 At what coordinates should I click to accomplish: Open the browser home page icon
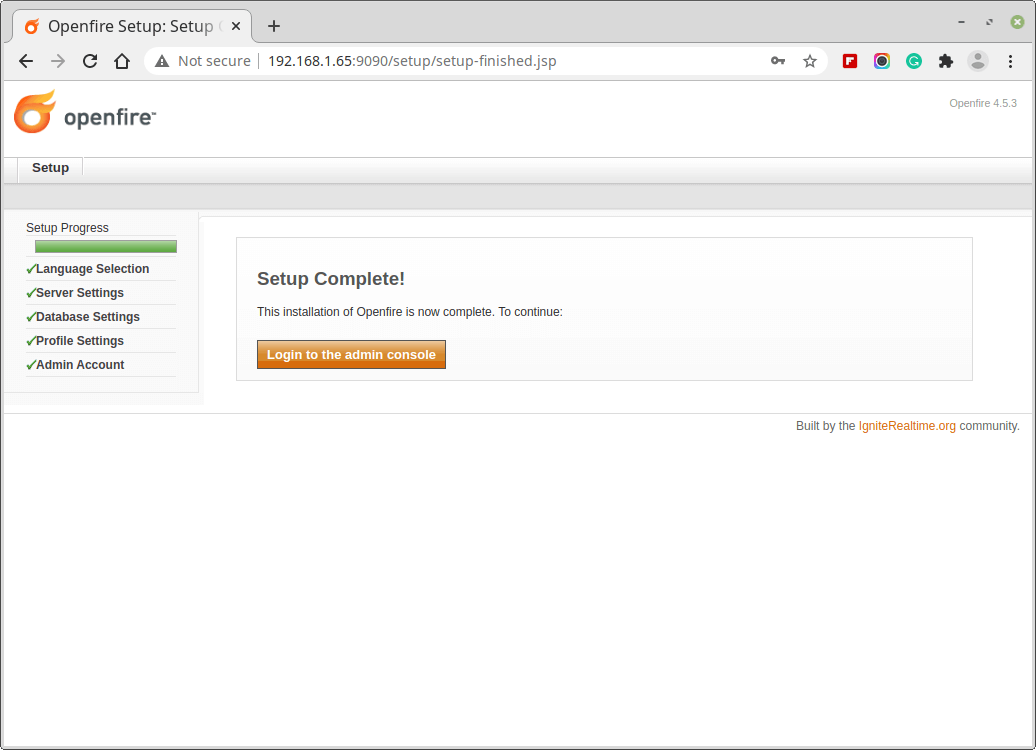click(x=122, y=61)
